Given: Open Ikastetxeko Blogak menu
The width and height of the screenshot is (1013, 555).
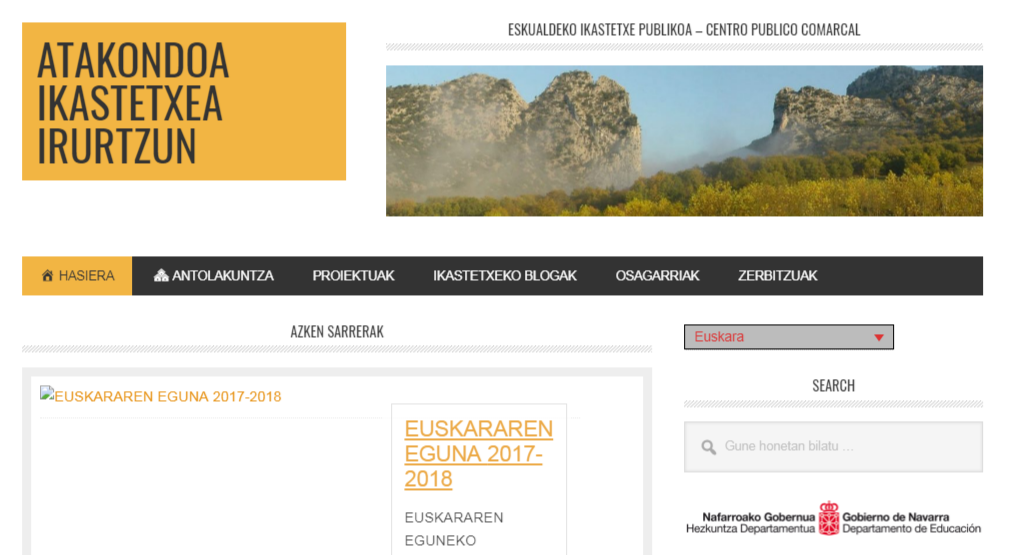Looking at the screenshot, I should (x=505, y=276).
